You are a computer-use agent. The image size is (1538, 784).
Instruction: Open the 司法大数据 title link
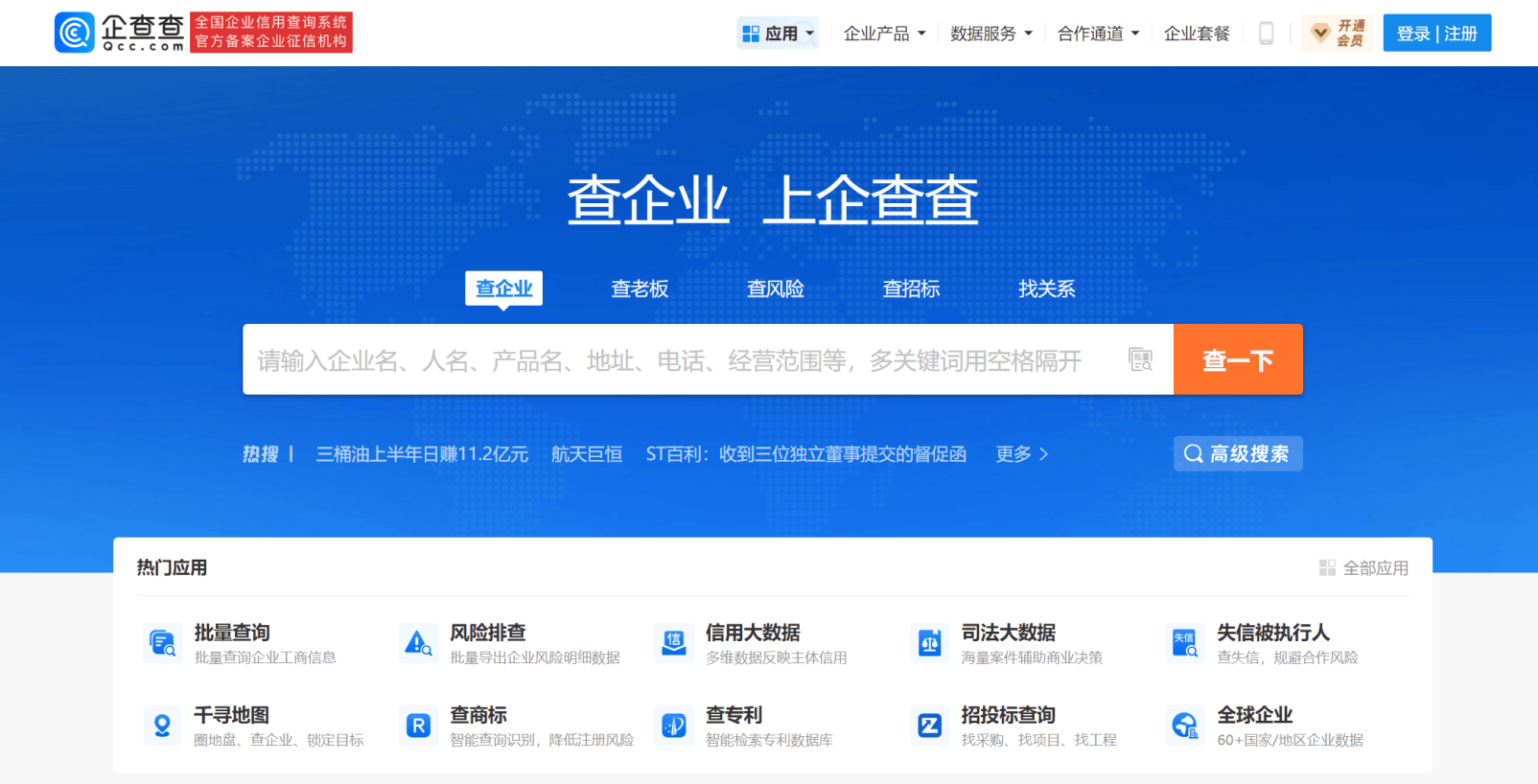click(x=1009, y=633)
